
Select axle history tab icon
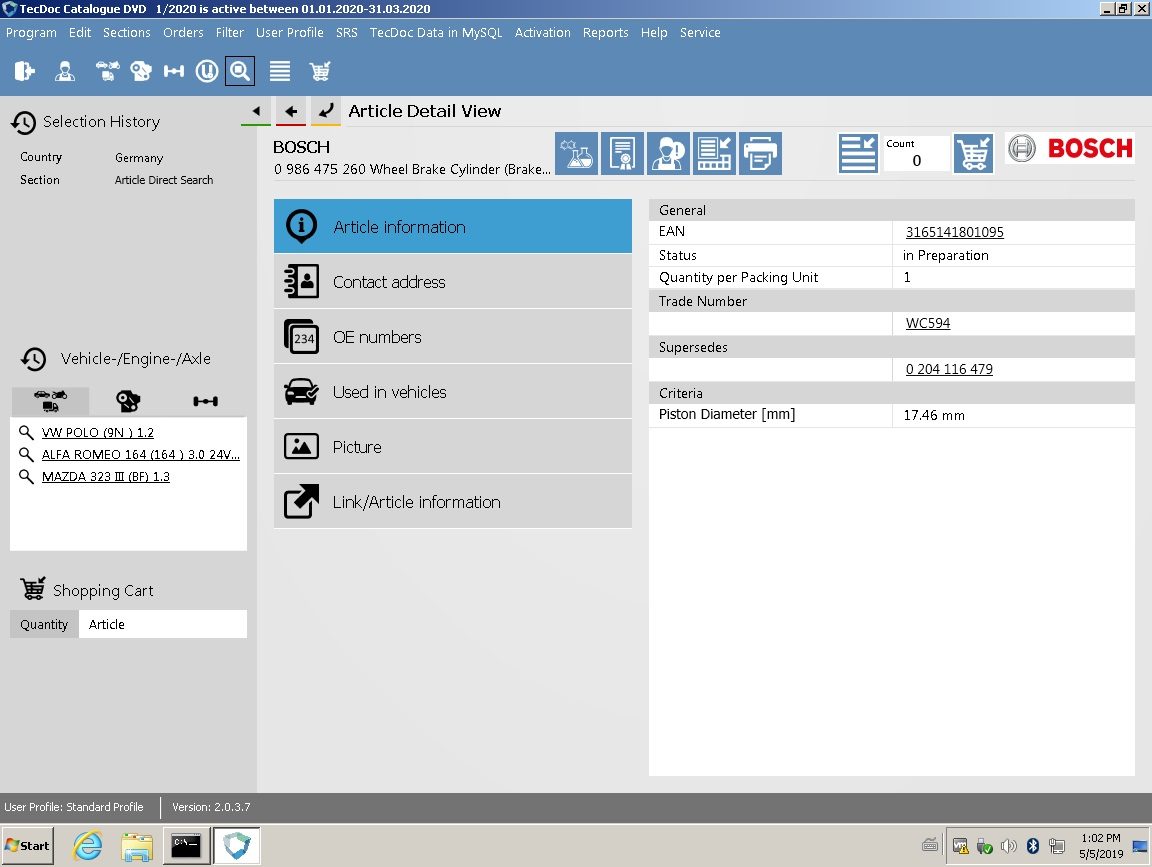pos(205,401)
